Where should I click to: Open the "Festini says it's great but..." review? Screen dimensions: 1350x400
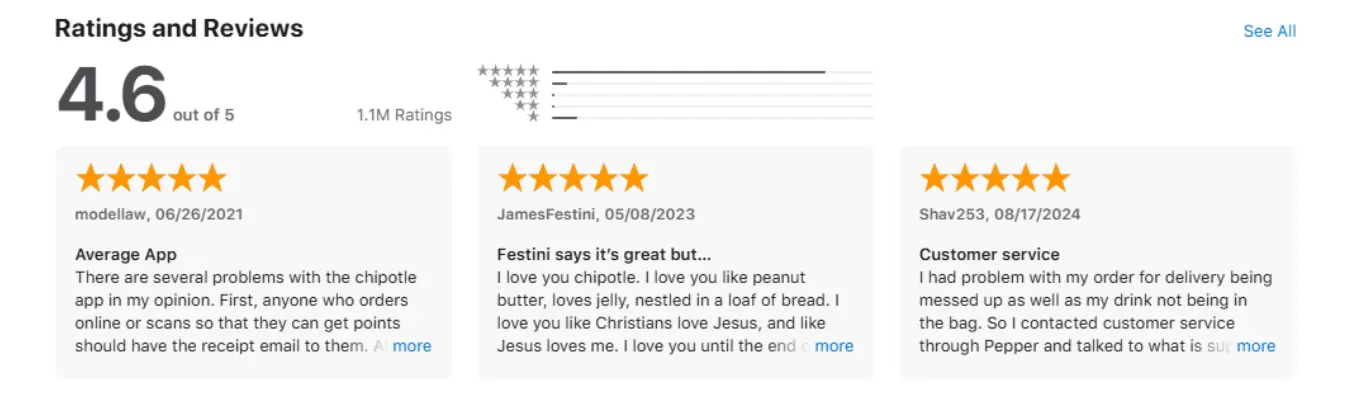603,254
